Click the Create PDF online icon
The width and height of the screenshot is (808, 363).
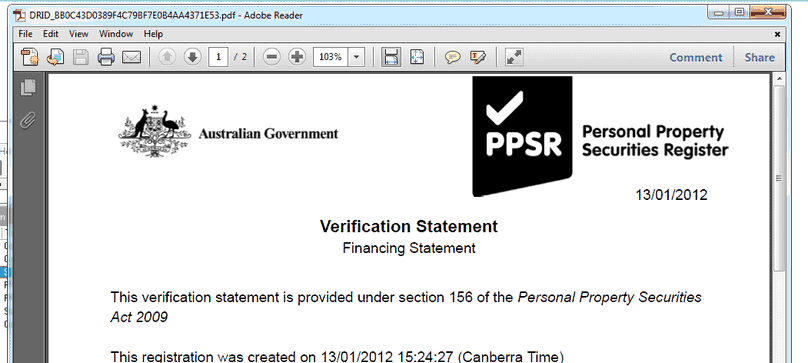tap(30, 57)
